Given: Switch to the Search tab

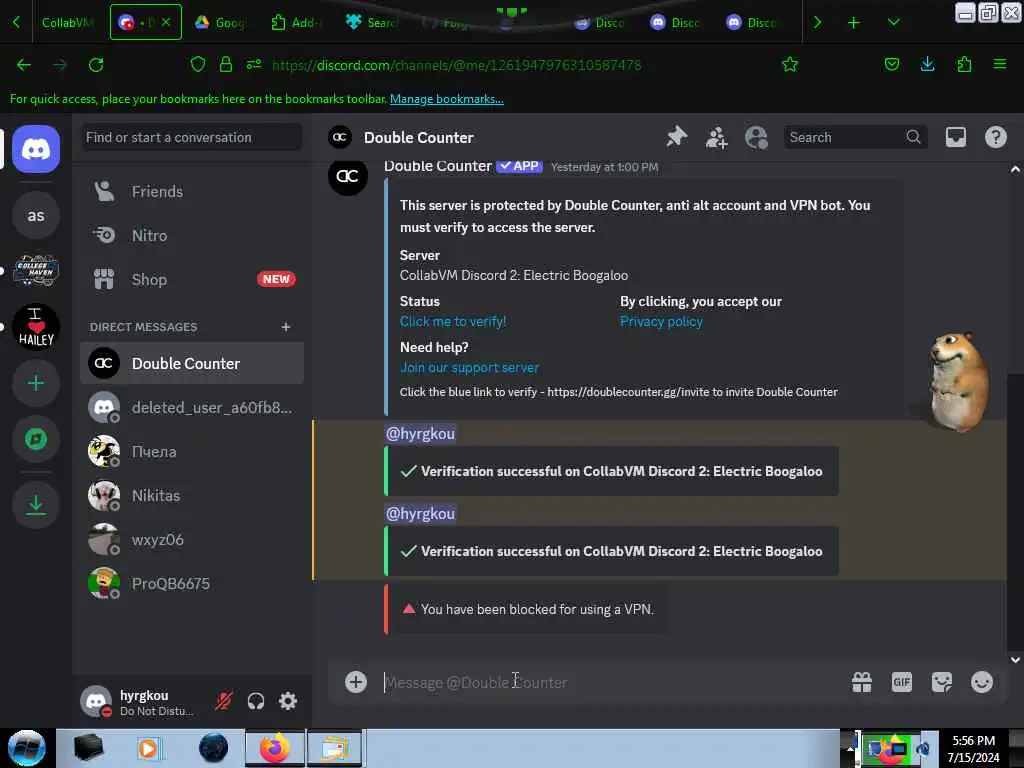Looking at the screenshot, I should (x=372, y=23).
